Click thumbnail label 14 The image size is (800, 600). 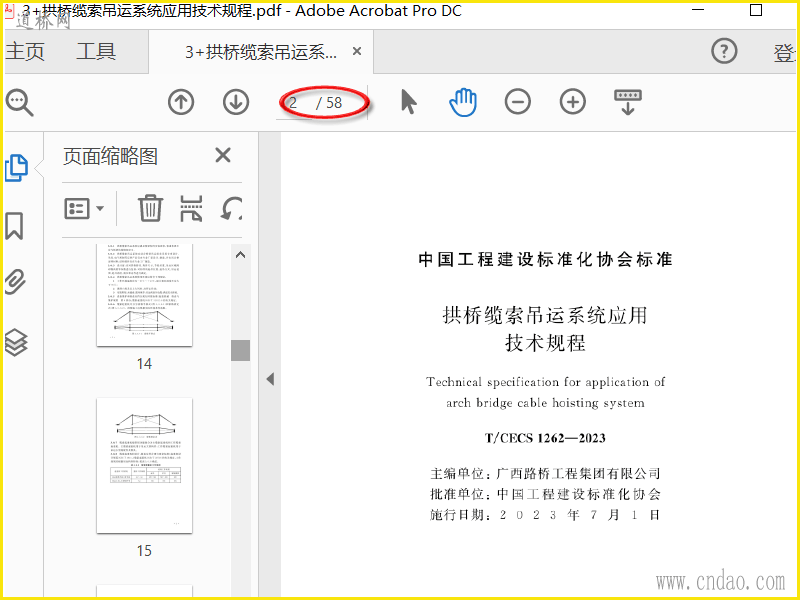pyautogui.click(x=144, y=364)
